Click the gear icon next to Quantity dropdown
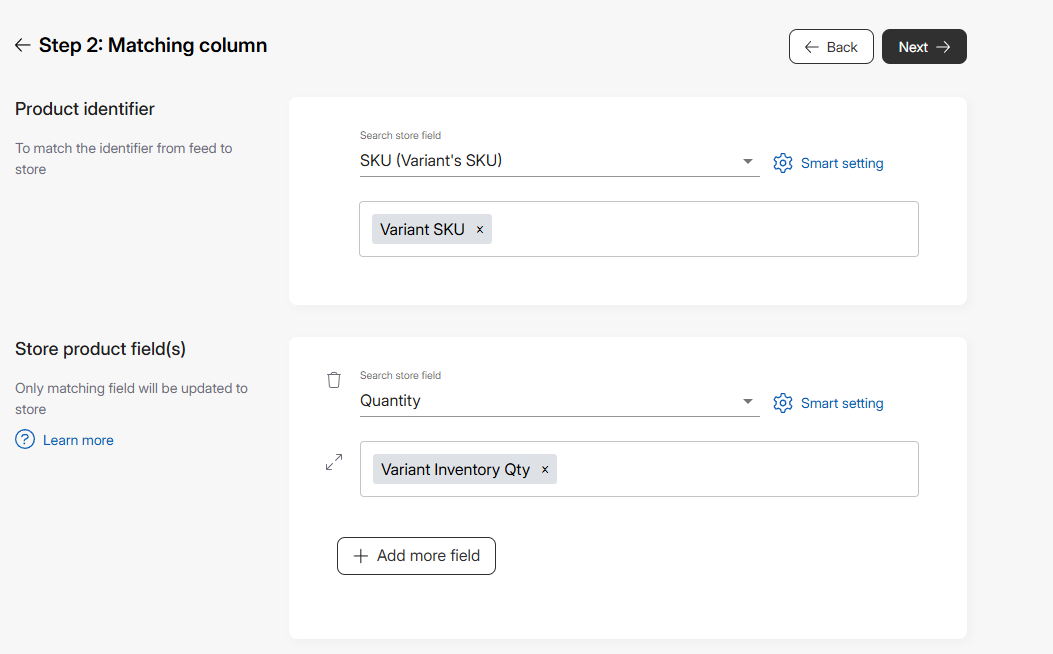1053x654 pixels. [783, 403]
